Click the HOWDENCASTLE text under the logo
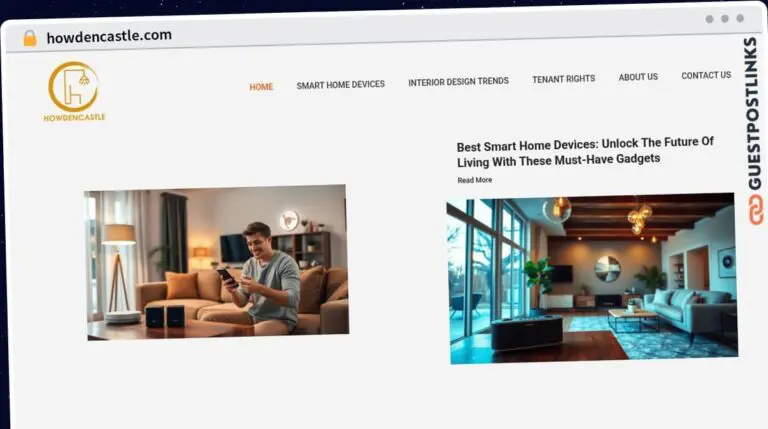 tap(74, 118)
